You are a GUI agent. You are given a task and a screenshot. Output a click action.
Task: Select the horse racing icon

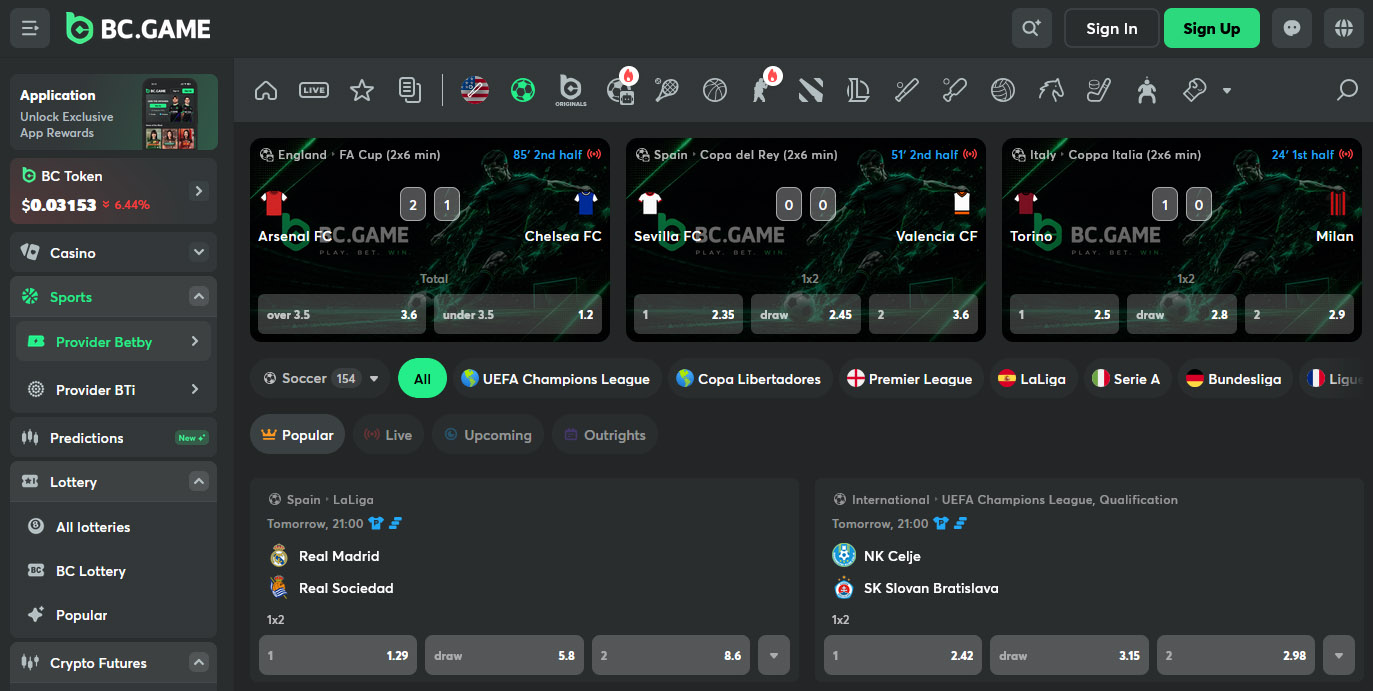click(x=1051, y=90)
